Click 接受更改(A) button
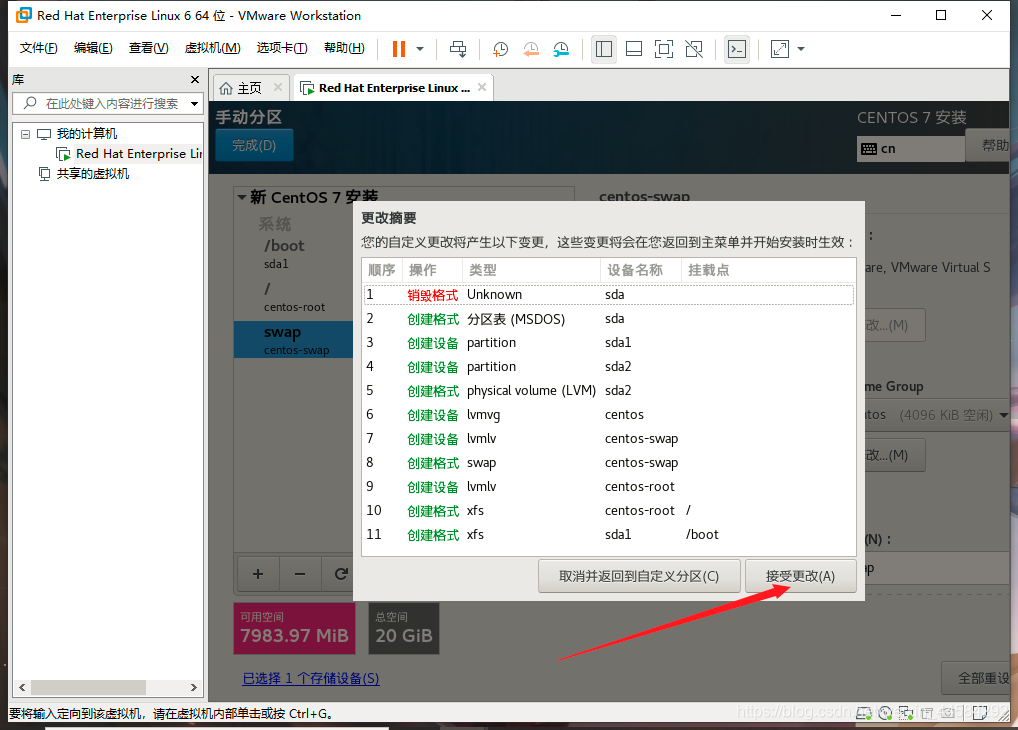 [x=801, y=576]
